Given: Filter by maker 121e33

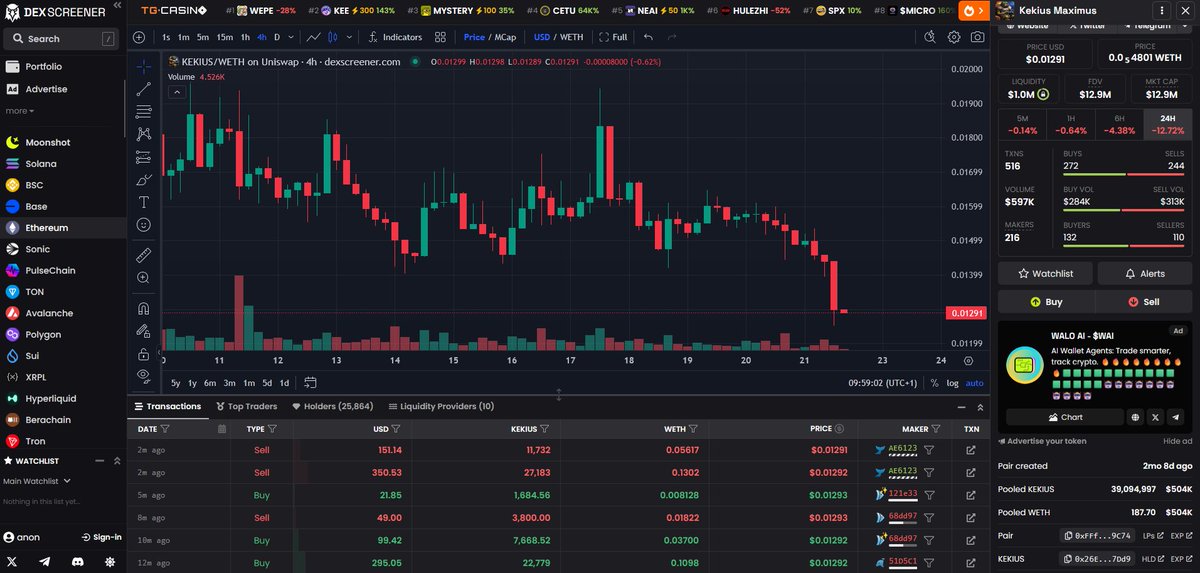Looking at the screenshot, I should [x=929, y=494].
